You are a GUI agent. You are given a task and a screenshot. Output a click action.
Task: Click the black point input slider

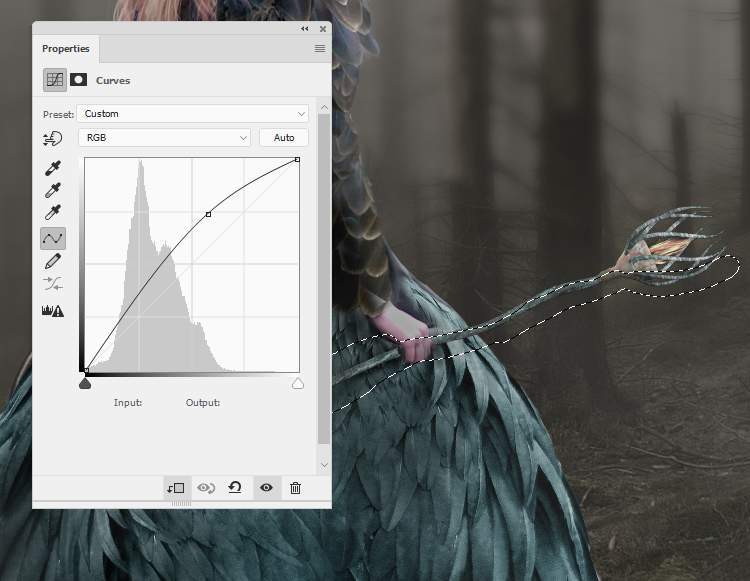point(85,383)
